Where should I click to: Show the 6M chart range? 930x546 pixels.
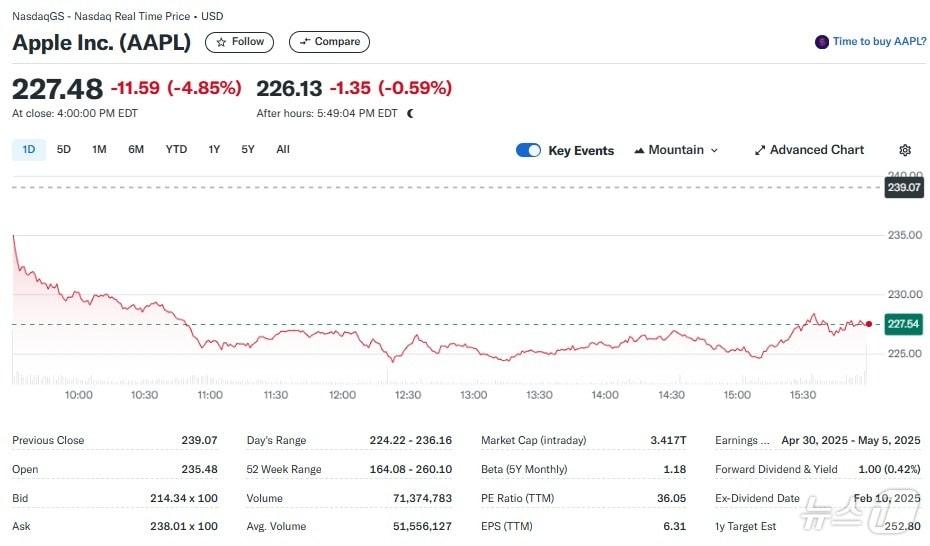point(136,150)
